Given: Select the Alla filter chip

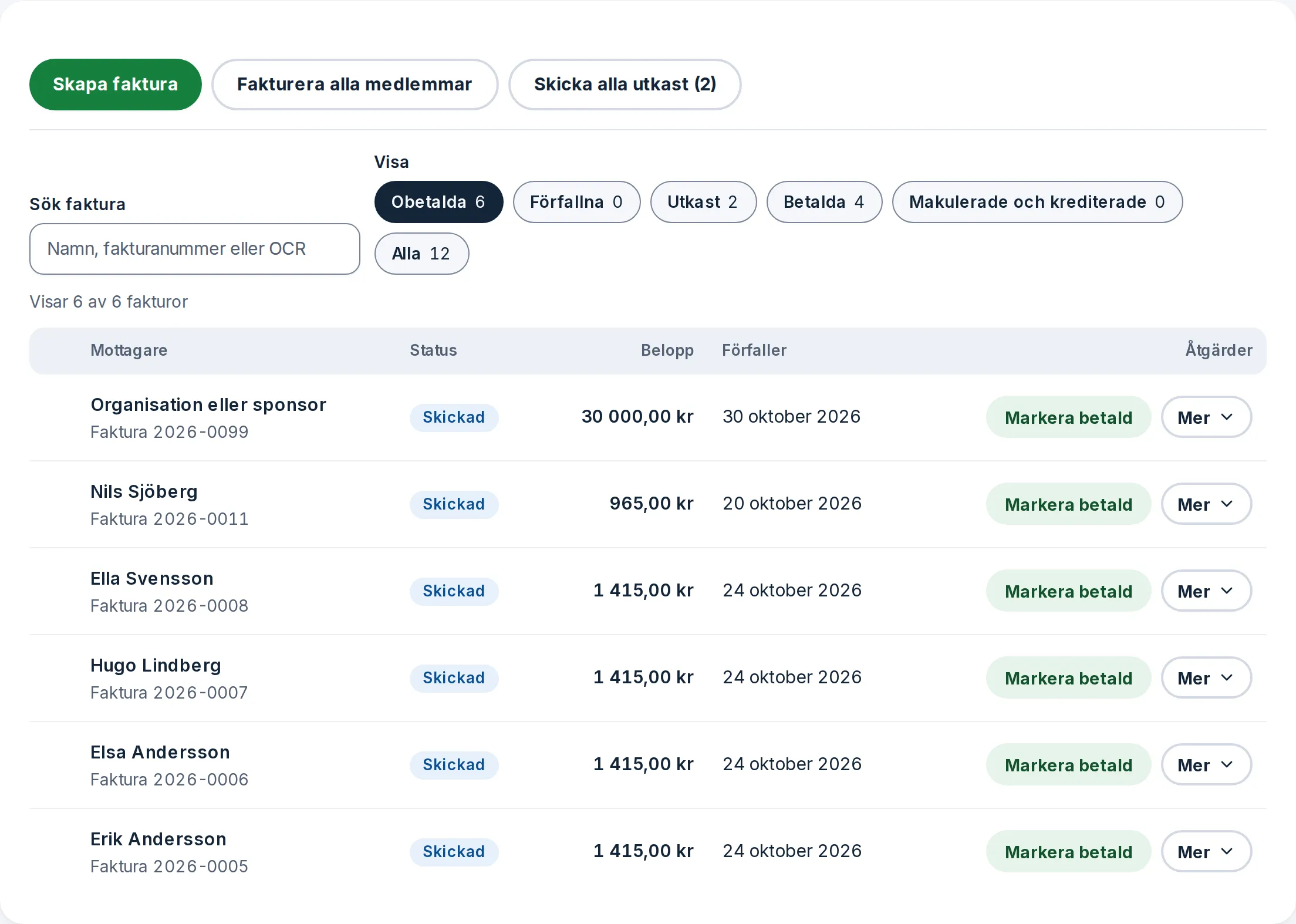Looking at the screenshot, I should click(x=421, y=254).
